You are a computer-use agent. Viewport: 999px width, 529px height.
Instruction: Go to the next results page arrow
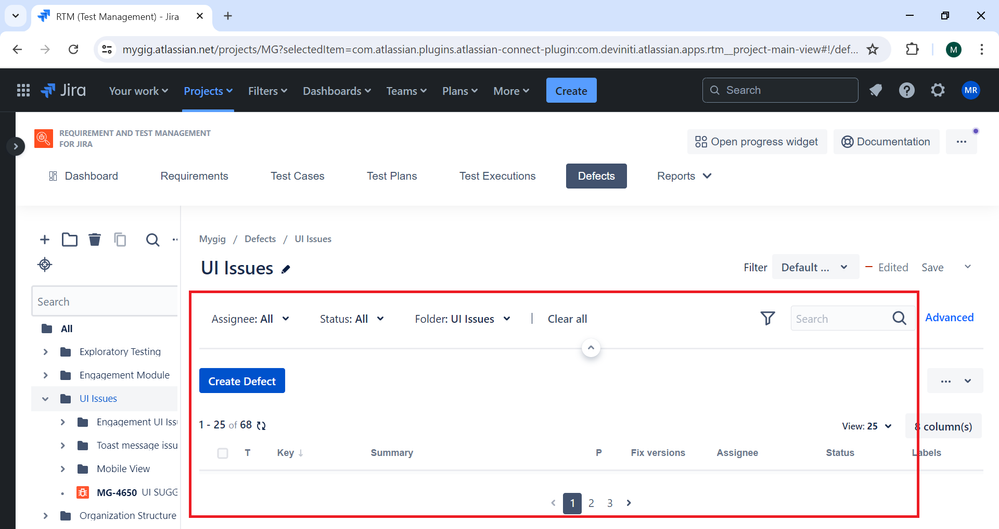click(629, 503)
